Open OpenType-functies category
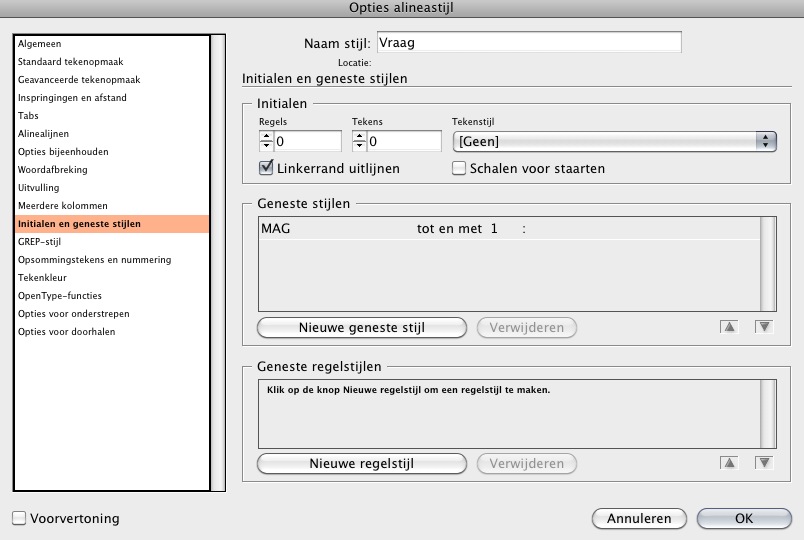The image size is (804, 540). (x=112, y=295)
